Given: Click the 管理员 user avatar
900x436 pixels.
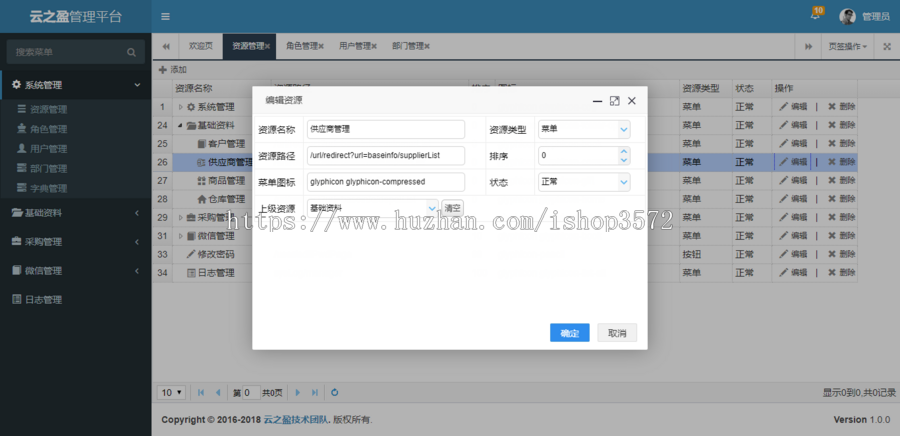Looking at the screenshot, I should tap(847, 17).
